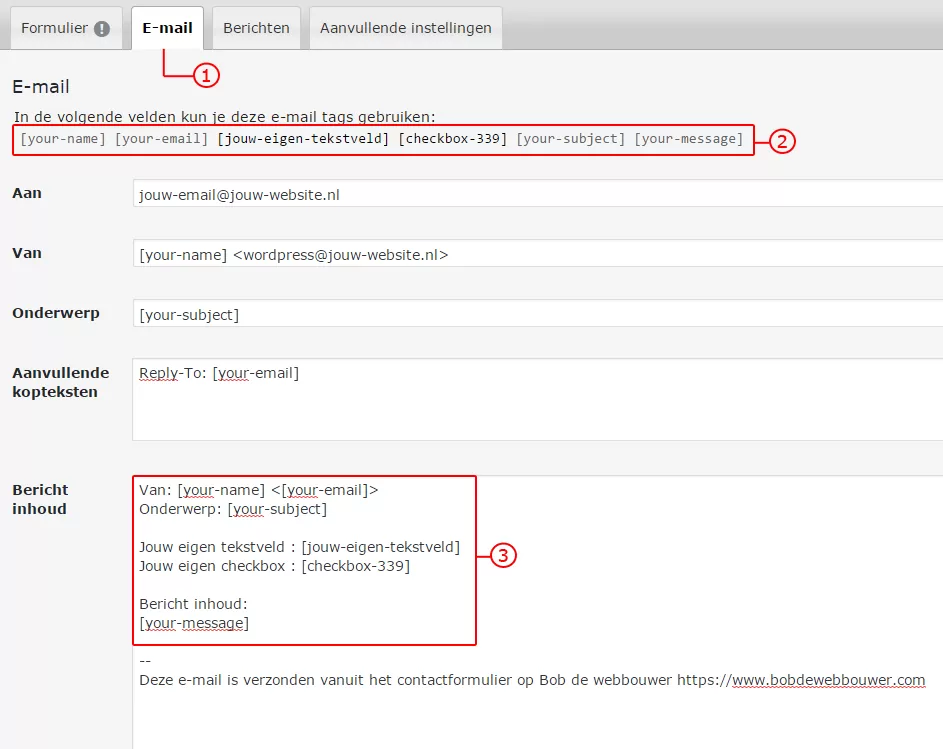Focus the Aanvullende kopteksten text area
Image resolution: width=943 pixels, height=749 pixels.
tap(537, 400)
